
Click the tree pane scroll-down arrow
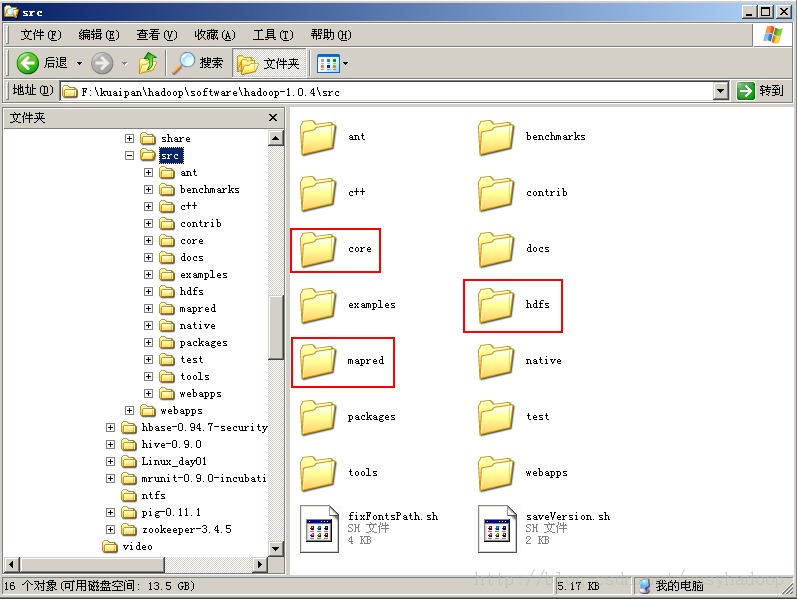pyautogui.click(x=275, y=548)
